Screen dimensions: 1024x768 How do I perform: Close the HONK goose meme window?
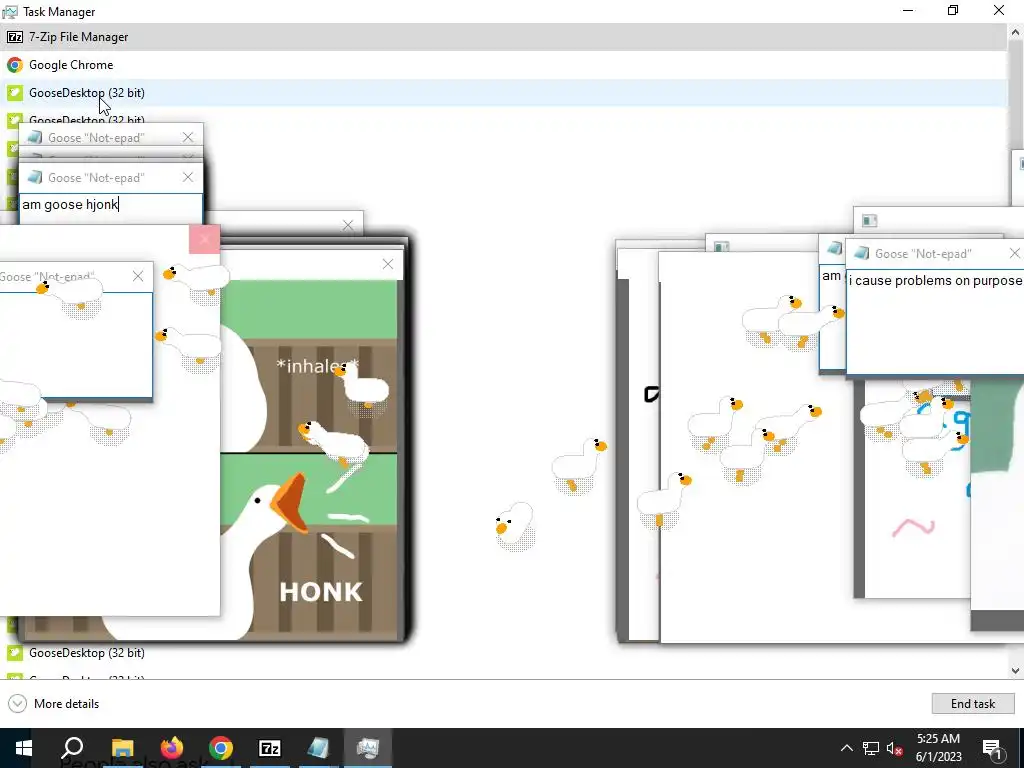pyautogui.click(x=388, y=264)
